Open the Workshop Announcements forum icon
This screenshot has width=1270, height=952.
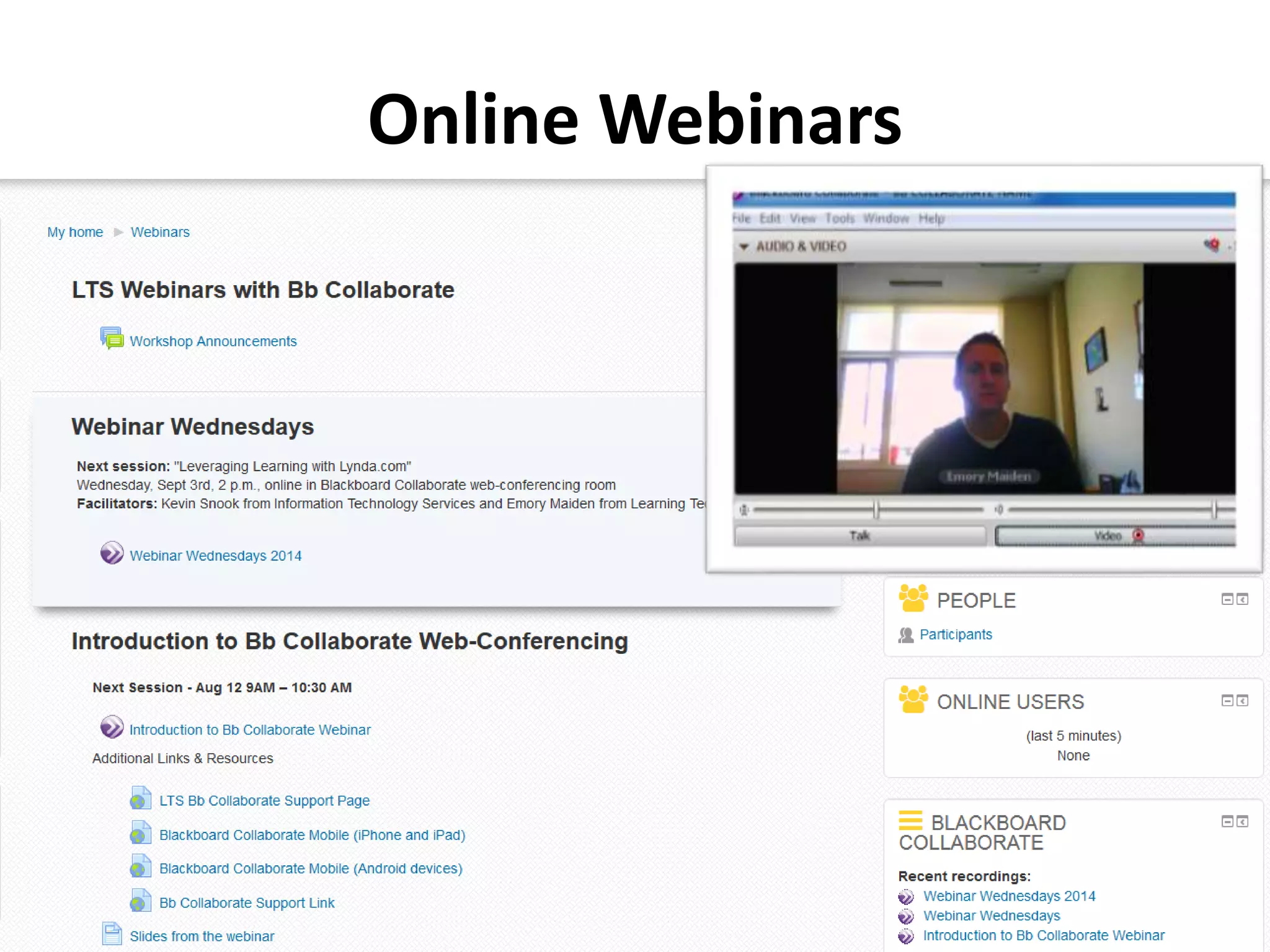point(112,339)
